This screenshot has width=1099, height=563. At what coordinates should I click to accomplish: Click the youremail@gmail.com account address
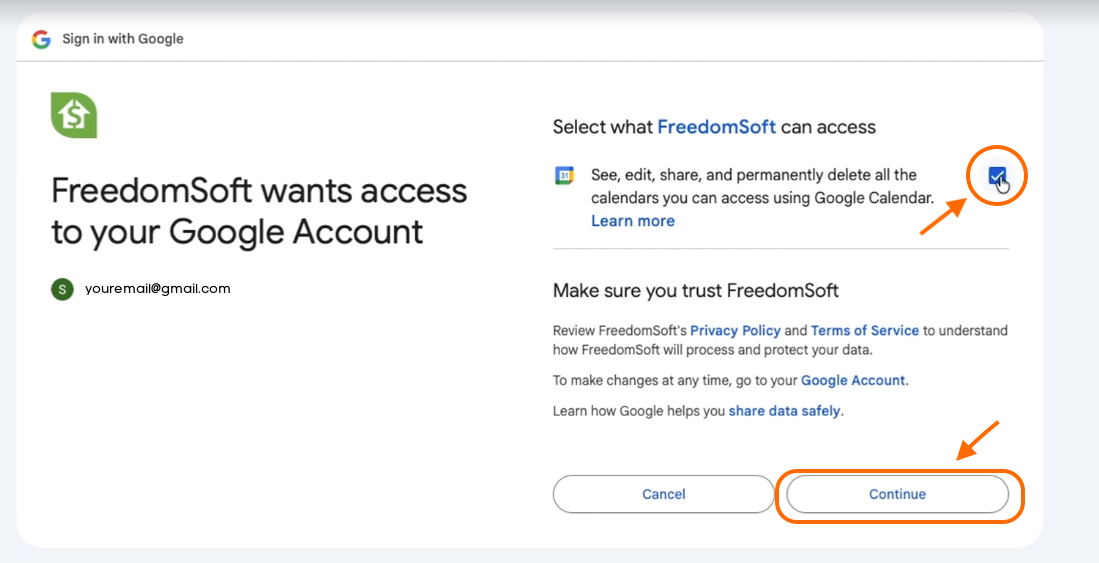pos(158,289)
